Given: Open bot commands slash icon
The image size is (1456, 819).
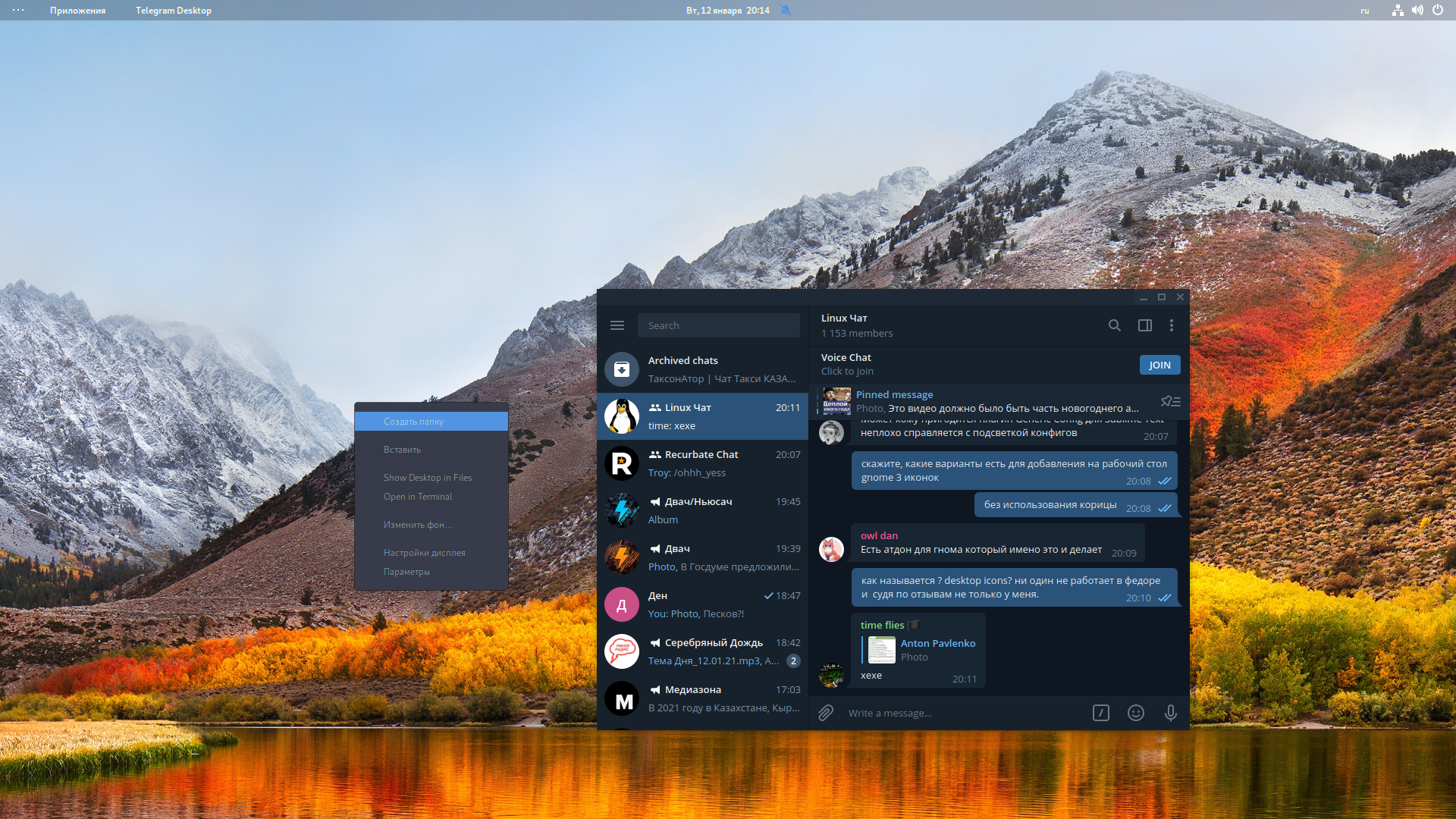Looking at the screenshot, I should click(1101, 713).
